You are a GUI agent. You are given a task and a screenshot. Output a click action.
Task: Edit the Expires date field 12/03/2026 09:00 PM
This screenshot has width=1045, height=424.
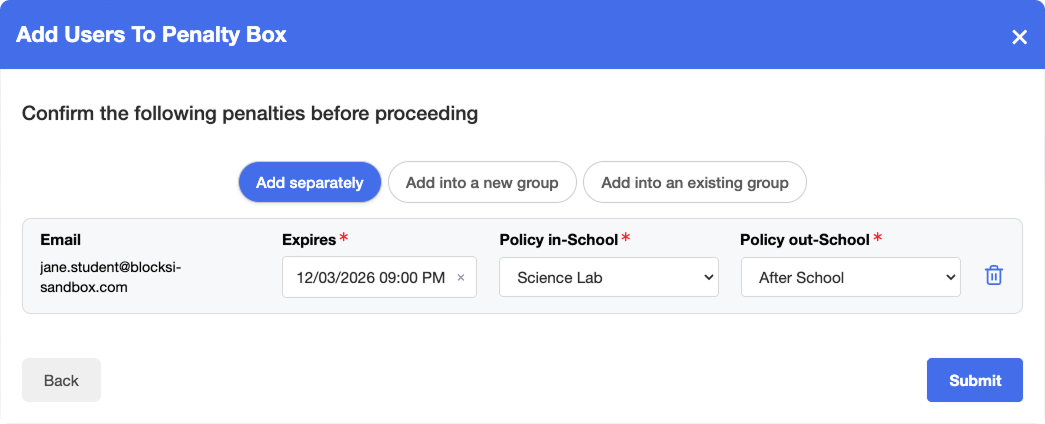(x=371, y=277)
